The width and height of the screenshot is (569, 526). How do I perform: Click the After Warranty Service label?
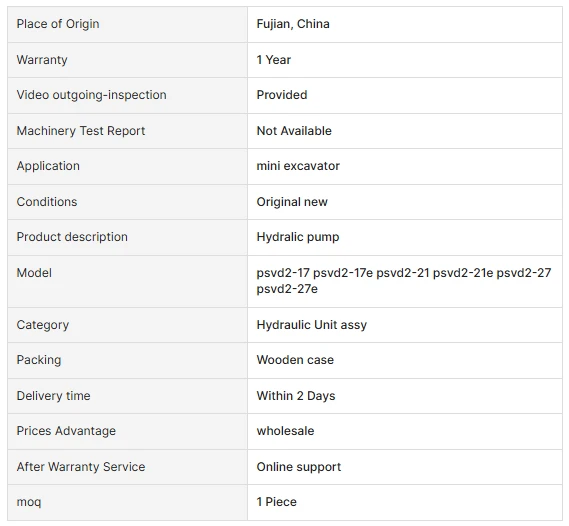(x=81, y=467)
